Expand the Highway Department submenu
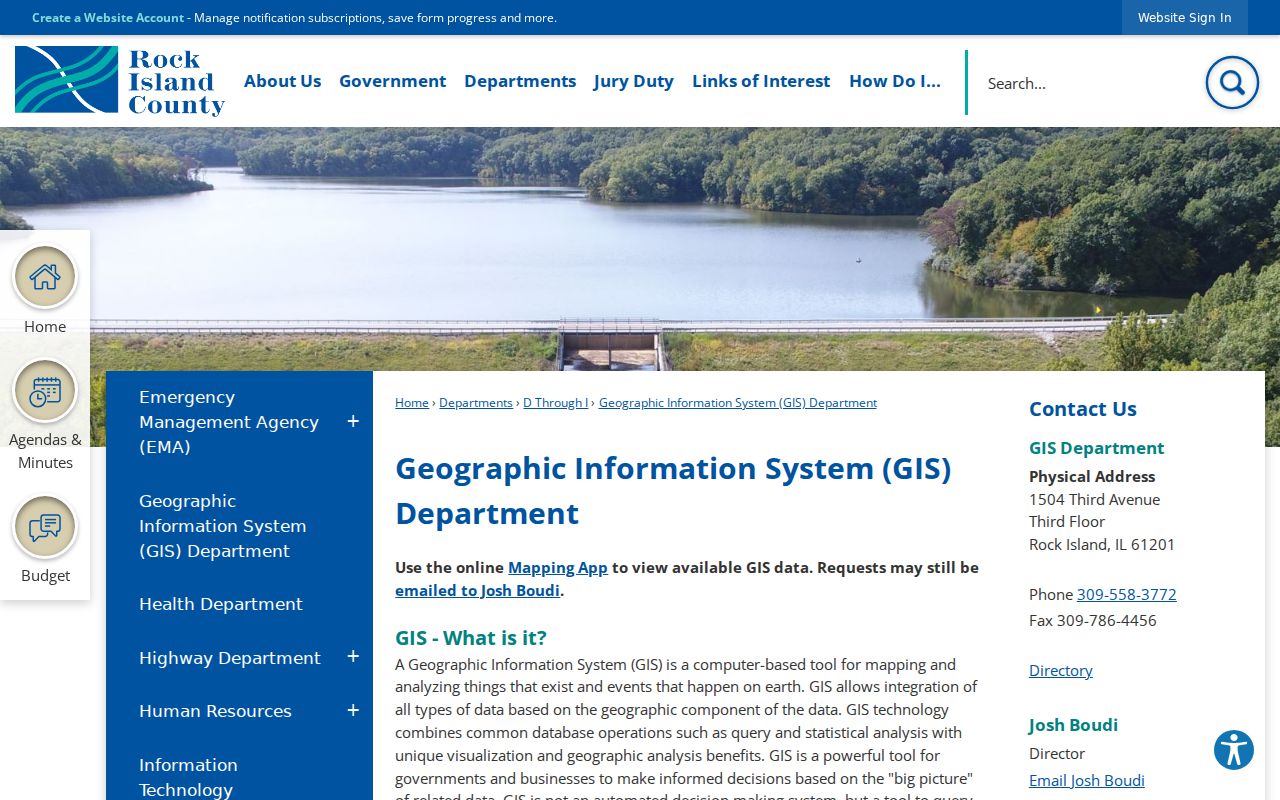Screen dimensions: 1280x800 coord(353,657)
